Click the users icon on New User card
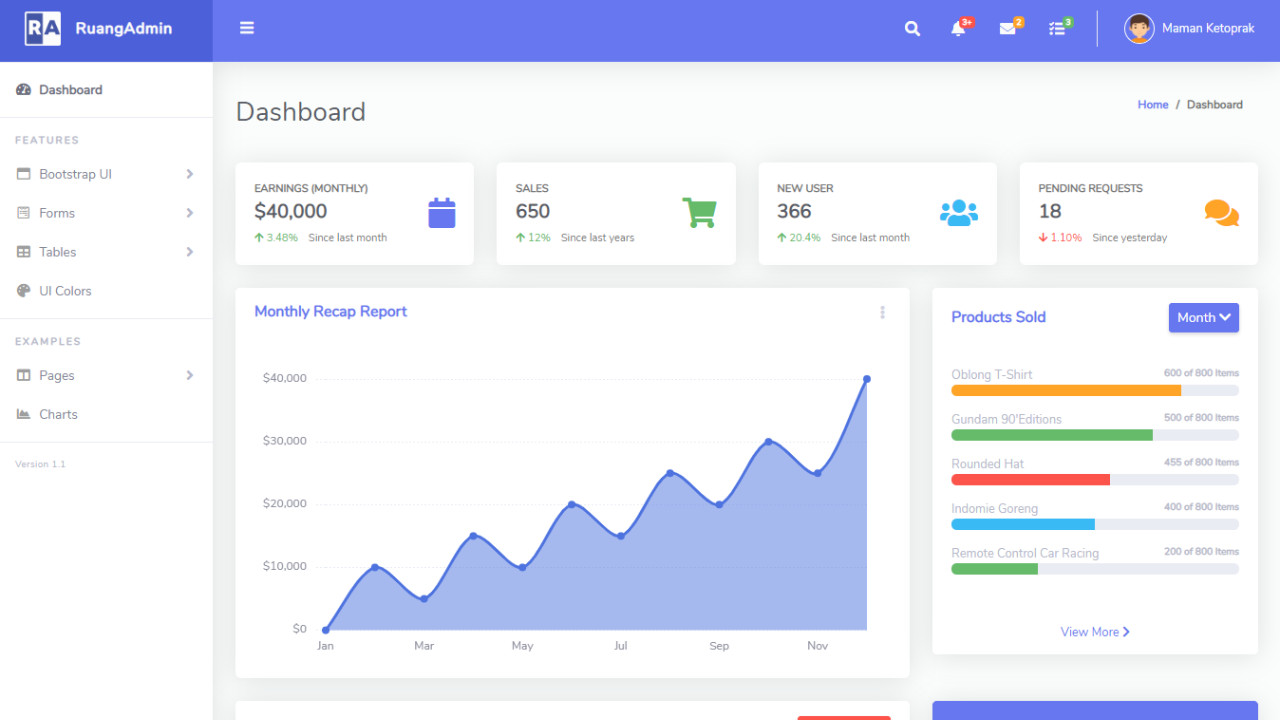This screenshot has width=1280, height=720. click(958, 213)
